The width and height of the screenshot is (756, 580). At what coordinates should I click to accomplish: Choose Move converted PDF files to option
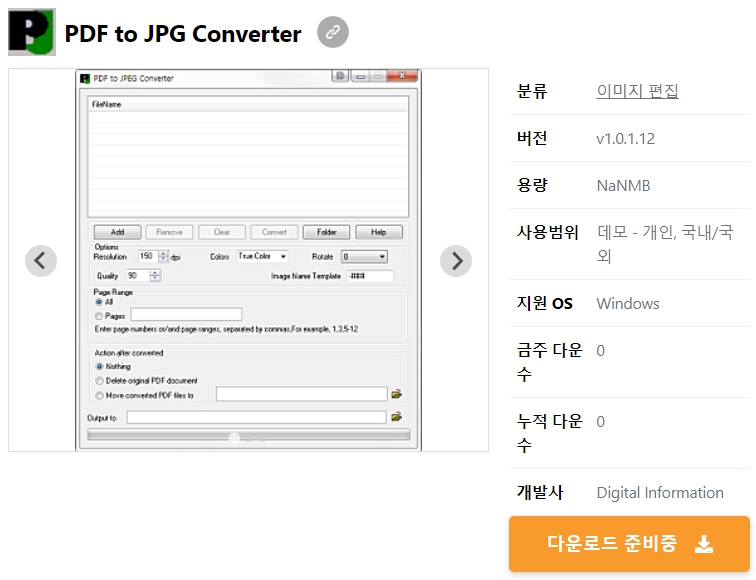coord(99,395)
